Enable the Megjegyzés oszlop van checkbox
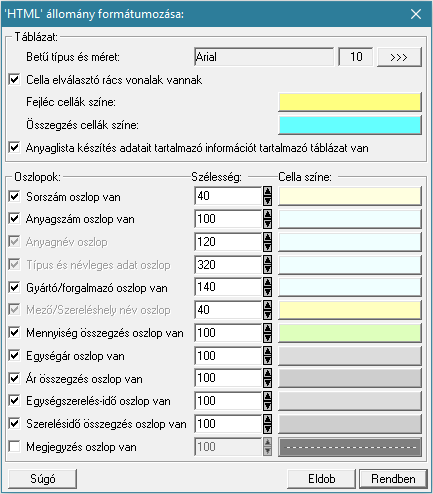Screen dimensions: 433x494 pyautogui.click(x=14, y=446)
